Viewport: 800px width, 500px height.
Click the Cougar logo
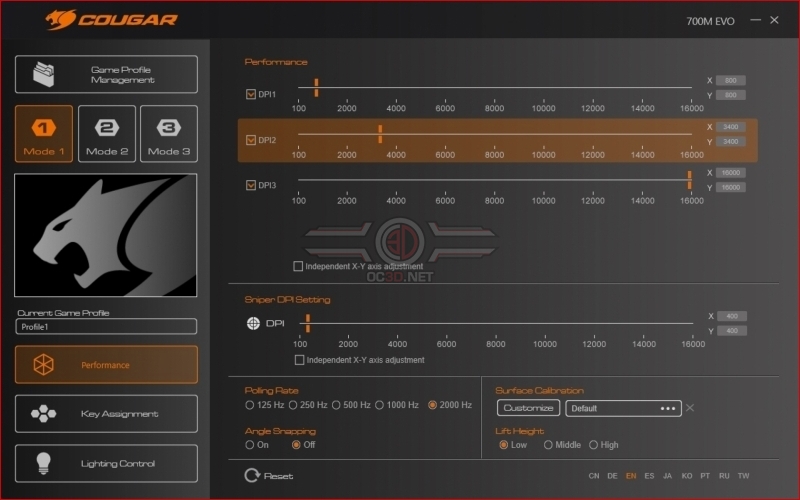tap(111, 20)
